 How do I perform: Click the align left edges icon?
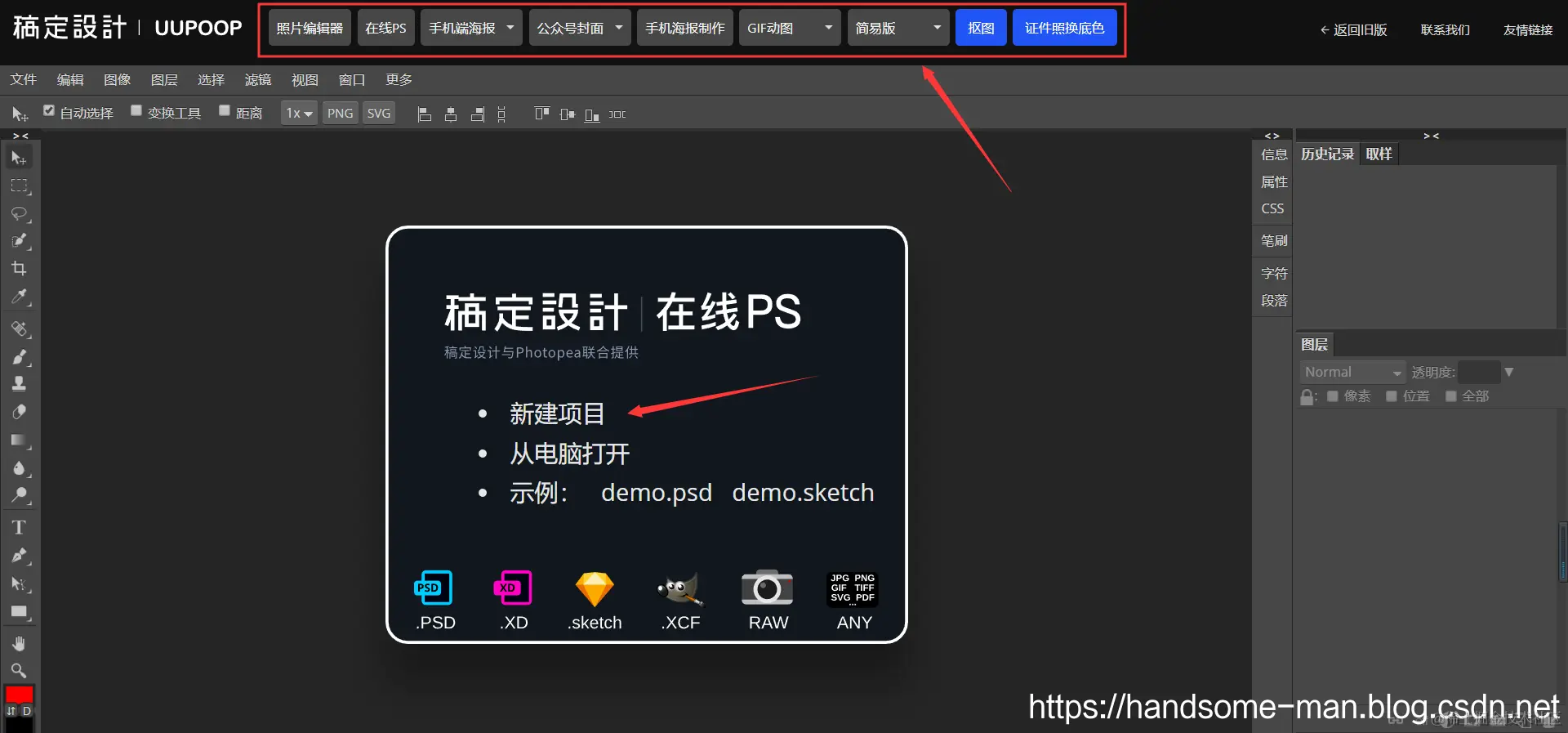coord(424,114)
